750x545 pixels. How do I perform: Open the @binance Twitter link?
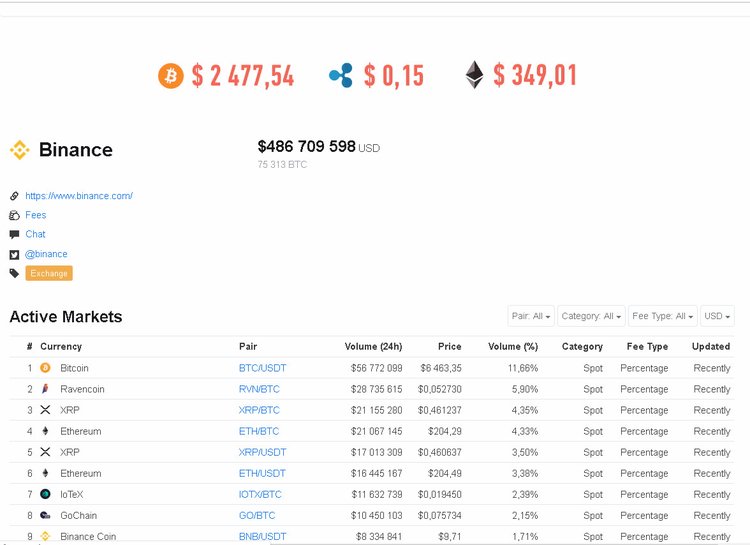pos(46,254)
